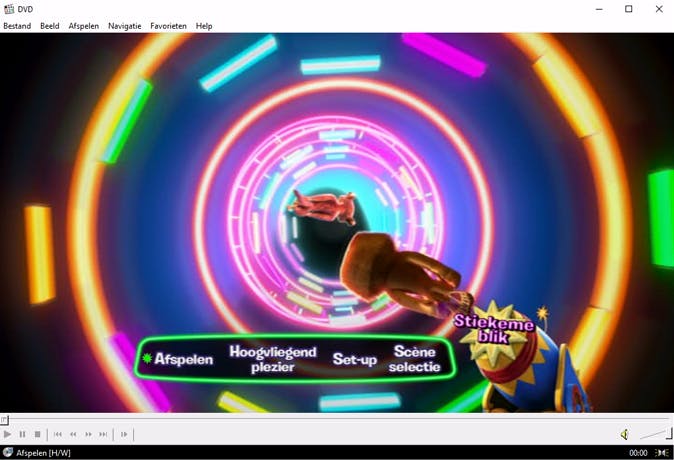Open the Help menu
674x460 pixels.
pos(204,26)
